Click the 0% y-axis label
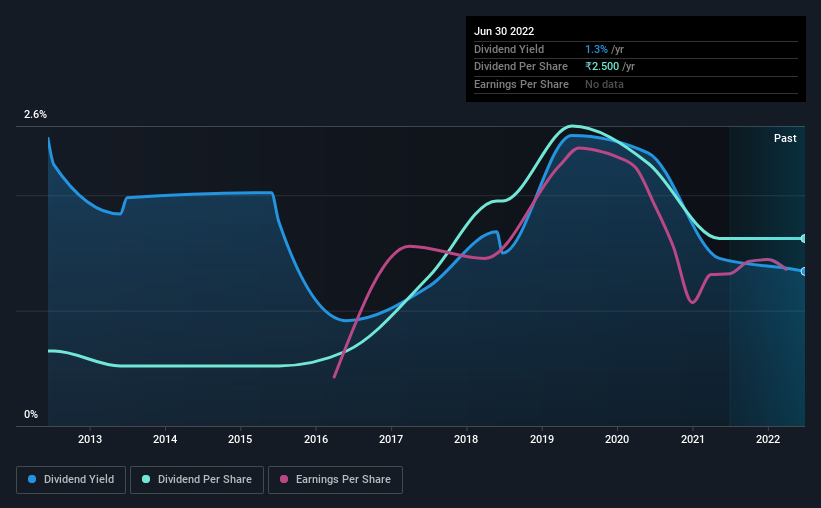The image size is (821, 508). (31, 414)
